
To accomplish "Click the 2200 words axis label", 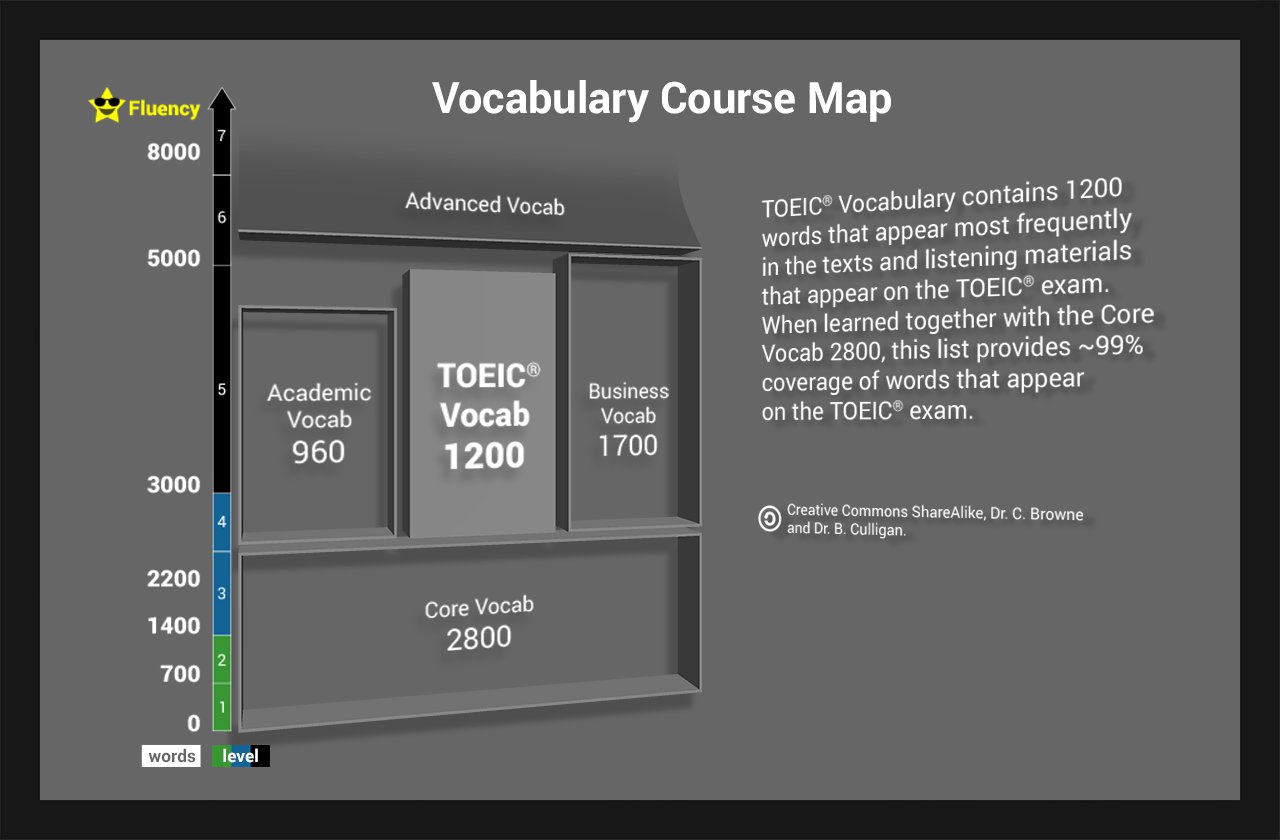I will click(x=174, y=579).
